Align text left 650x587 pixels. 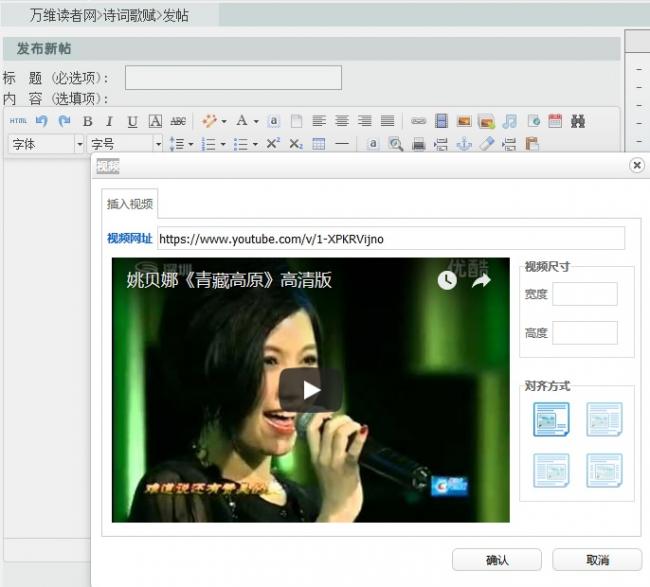tap(319, 121)
